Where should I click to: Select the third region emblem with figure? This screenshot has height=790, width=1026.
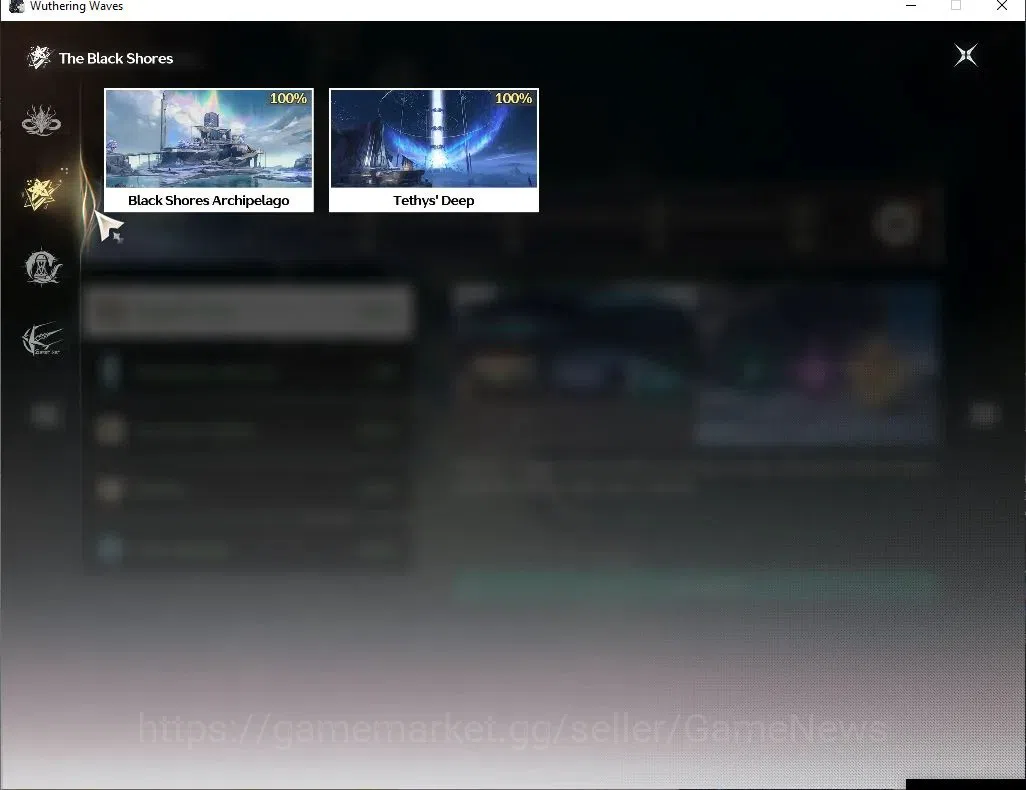click(42, 267)
